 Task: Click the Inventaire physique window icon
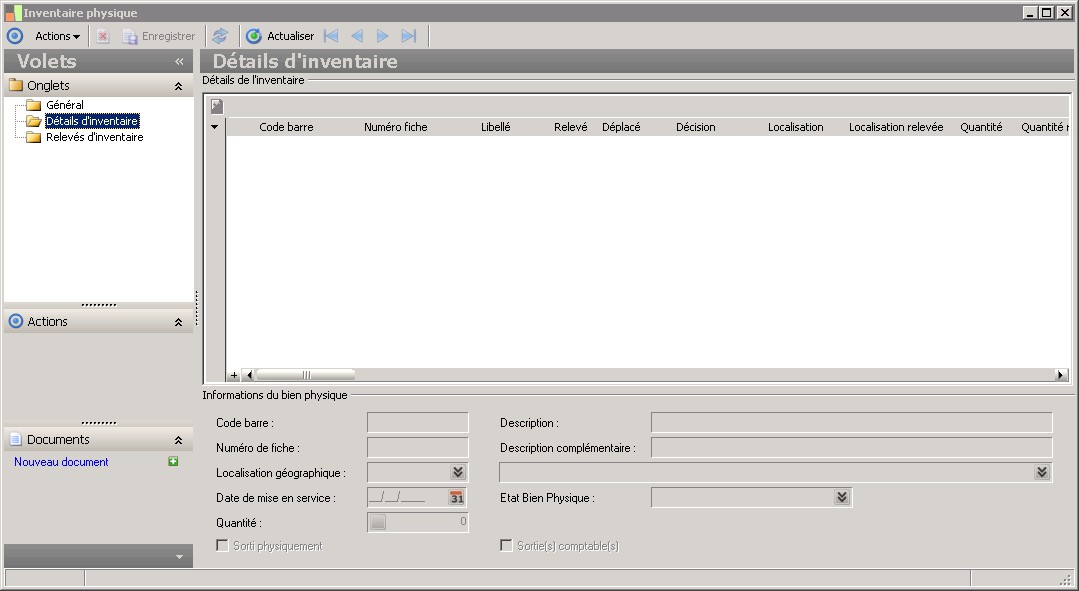tap(13, 12)
